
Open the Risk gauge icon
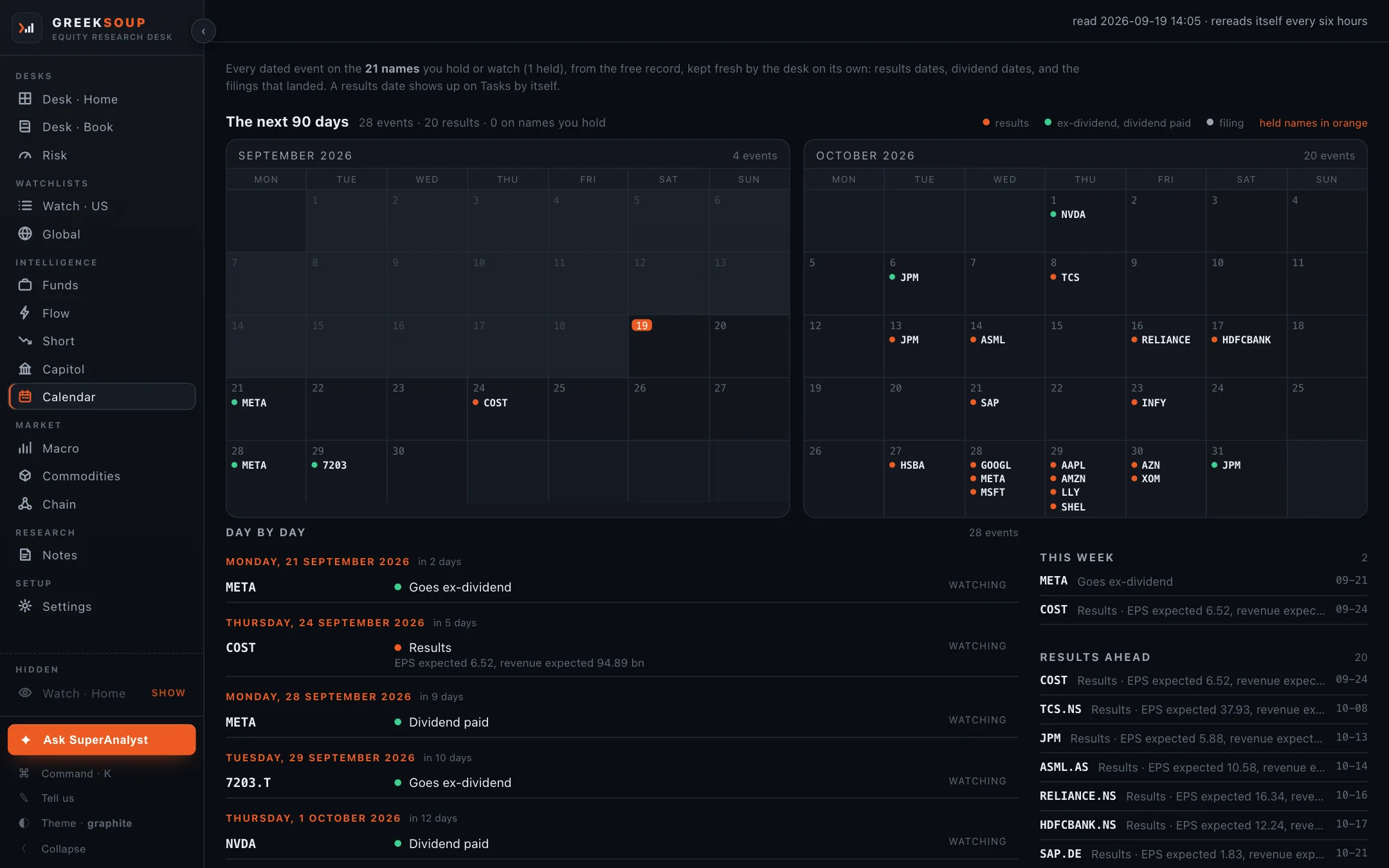click(25, 155)
